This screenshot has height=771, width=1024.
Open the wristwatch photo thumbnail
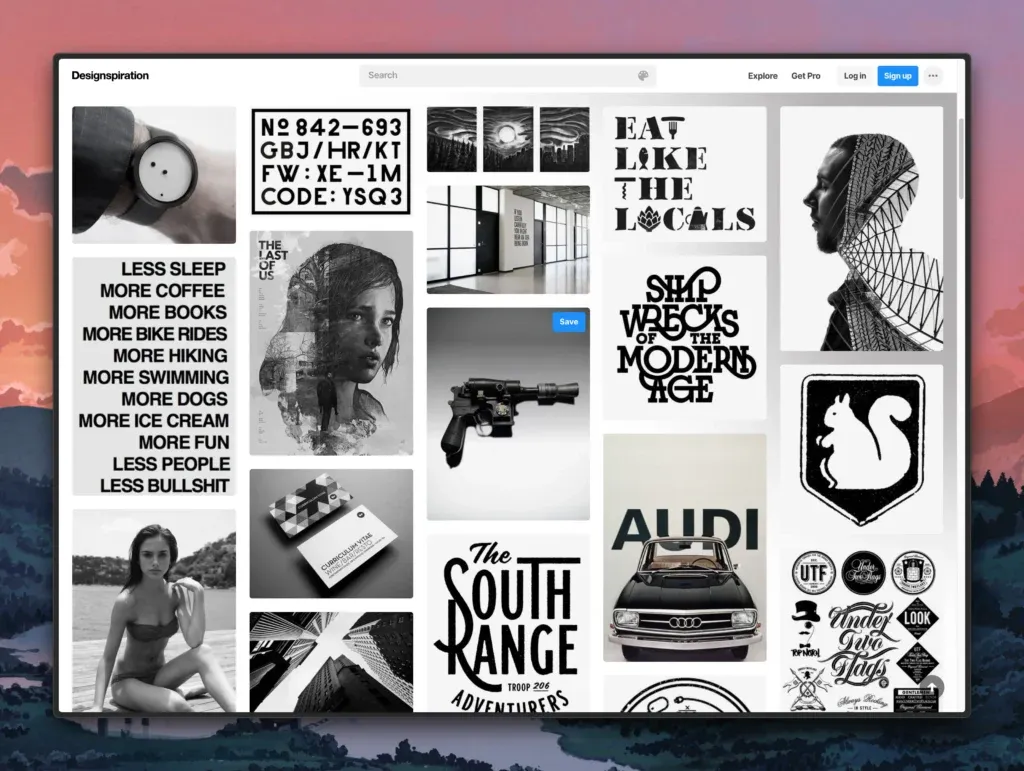(x=154, y=175)
